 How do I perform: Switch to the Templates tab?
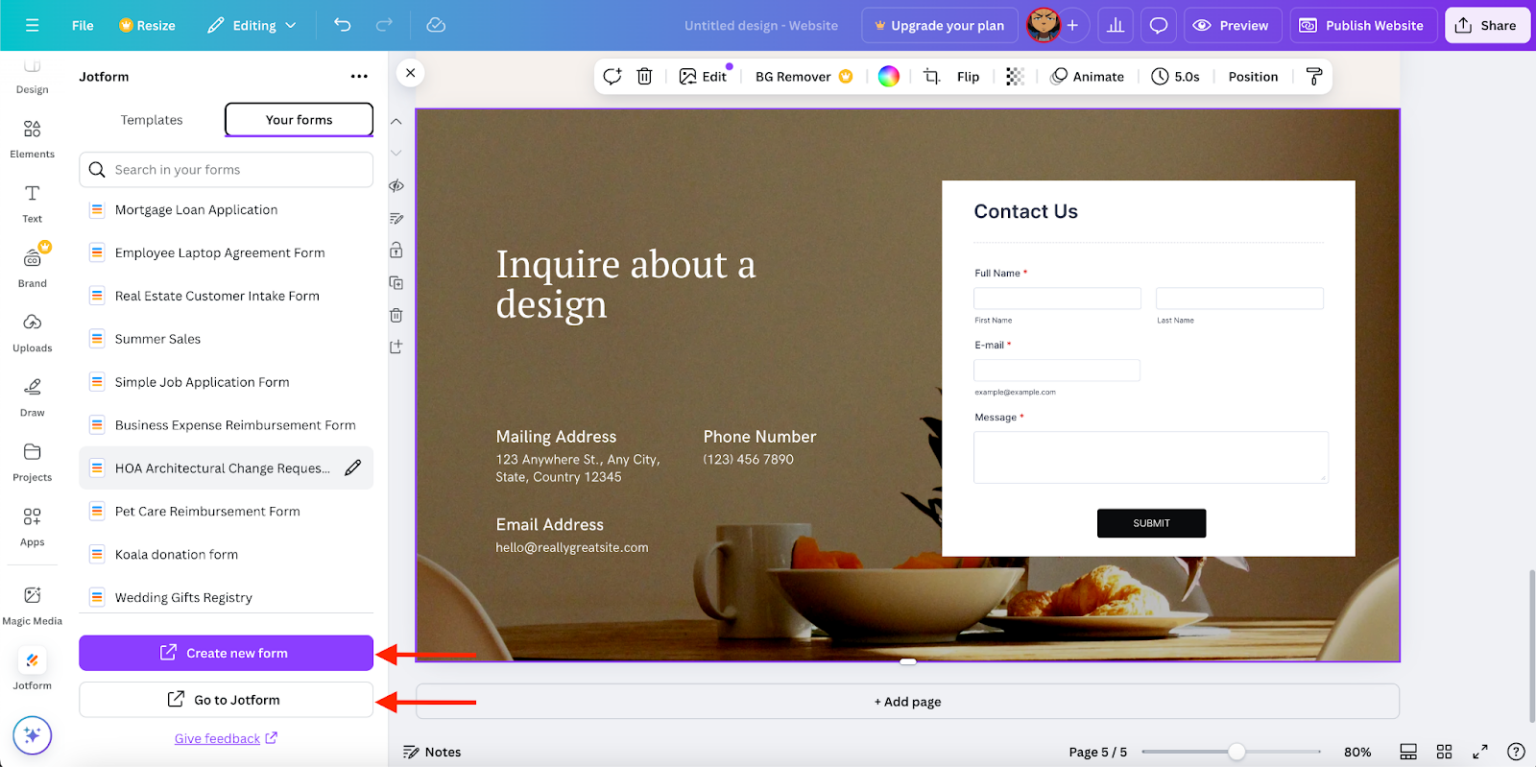[x=151, y=119]
